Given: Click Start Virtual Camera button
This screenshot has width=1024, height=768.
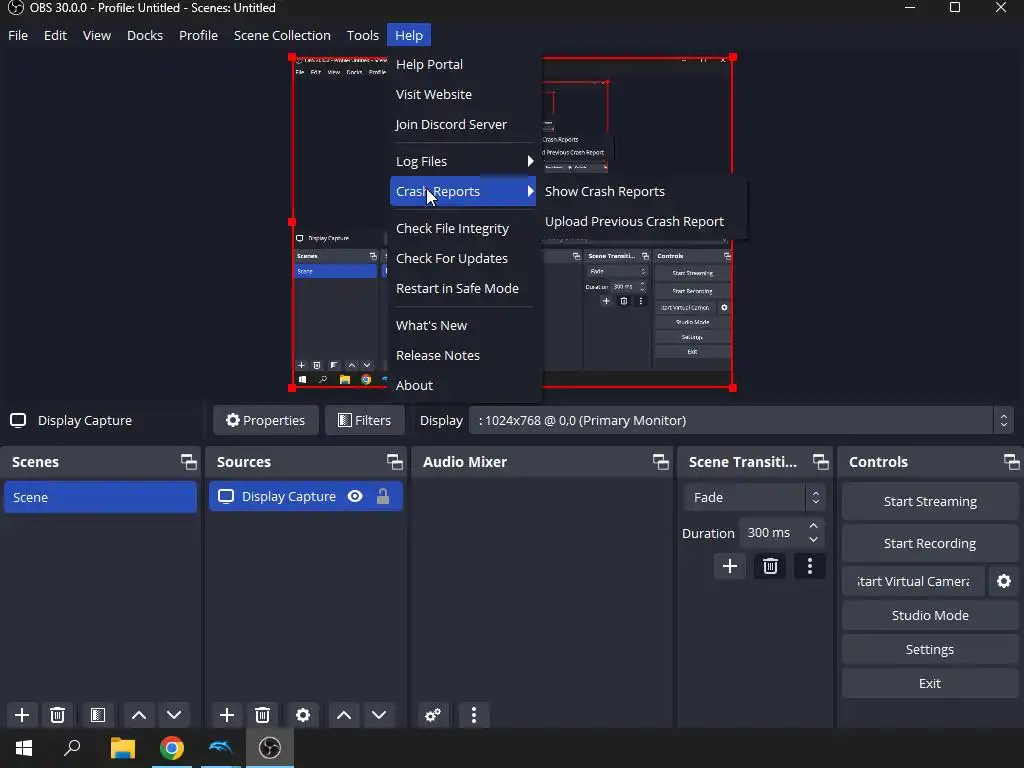Looking at the screenshot, I should 913,581.
